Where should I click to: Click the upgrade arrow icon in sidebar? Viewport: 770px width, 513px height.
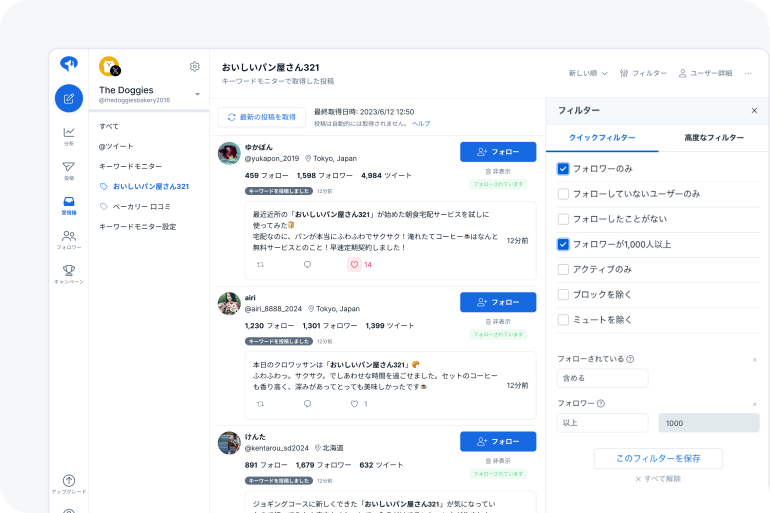click(69, 481)
